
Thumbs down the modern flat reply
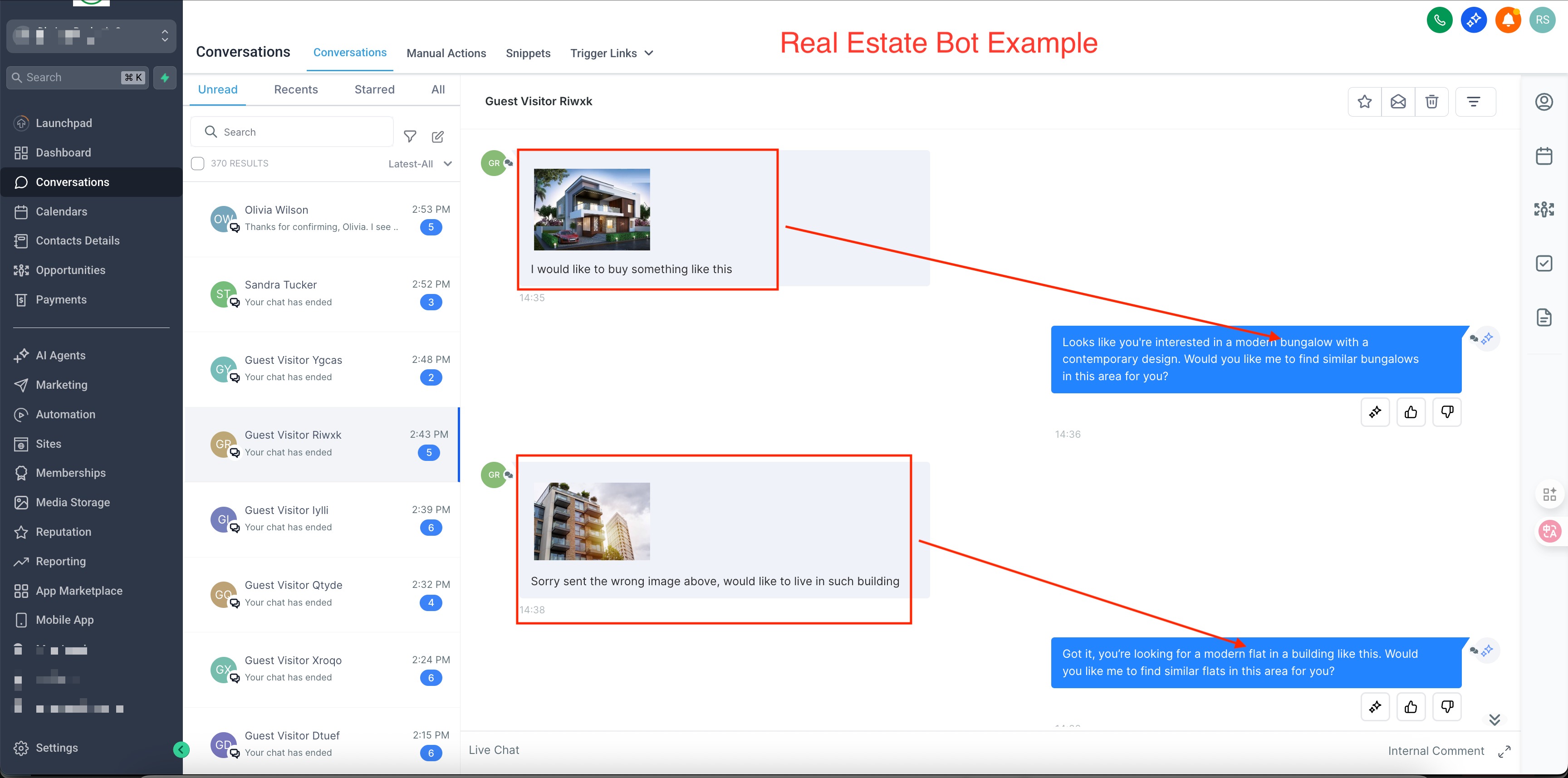tap(1447, 707)
